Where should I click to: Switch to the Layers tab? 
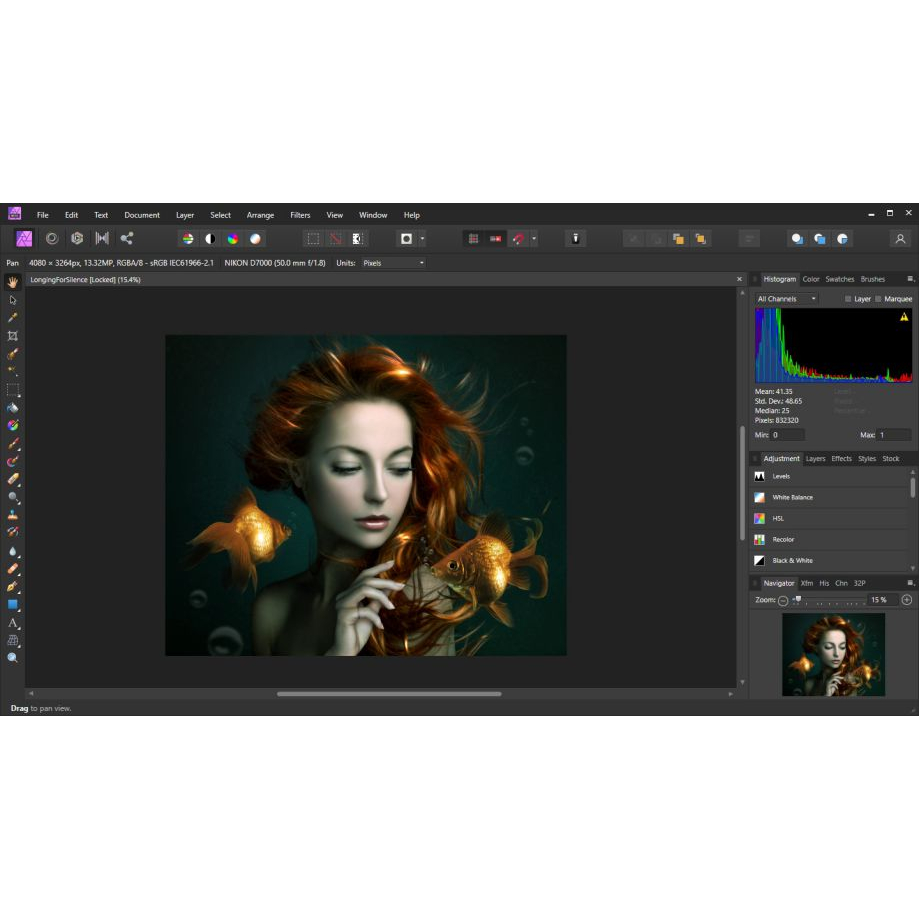816,459
